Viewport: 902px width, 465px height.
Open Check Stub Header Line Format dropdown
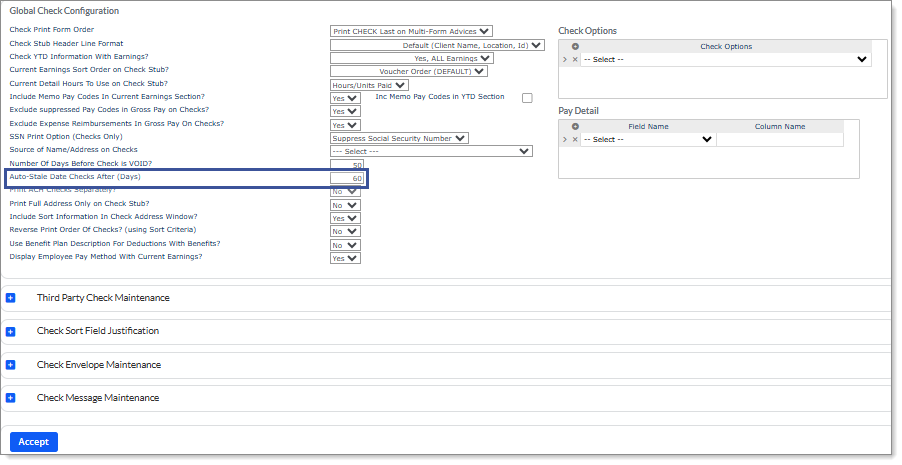[x=437, y=45]
